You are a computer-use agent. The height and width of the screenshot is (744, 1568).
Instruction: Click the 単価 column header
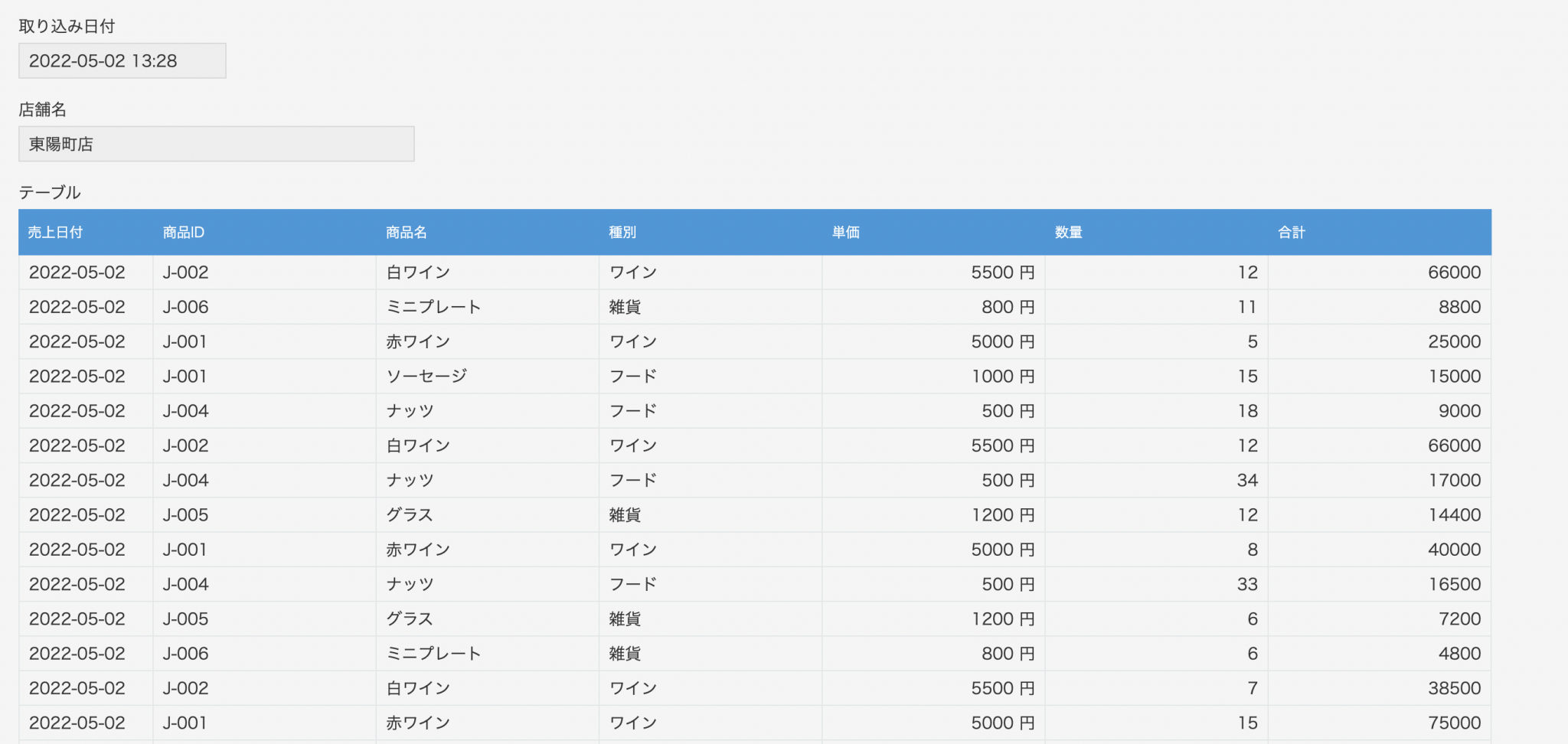[x=846, y=232]
